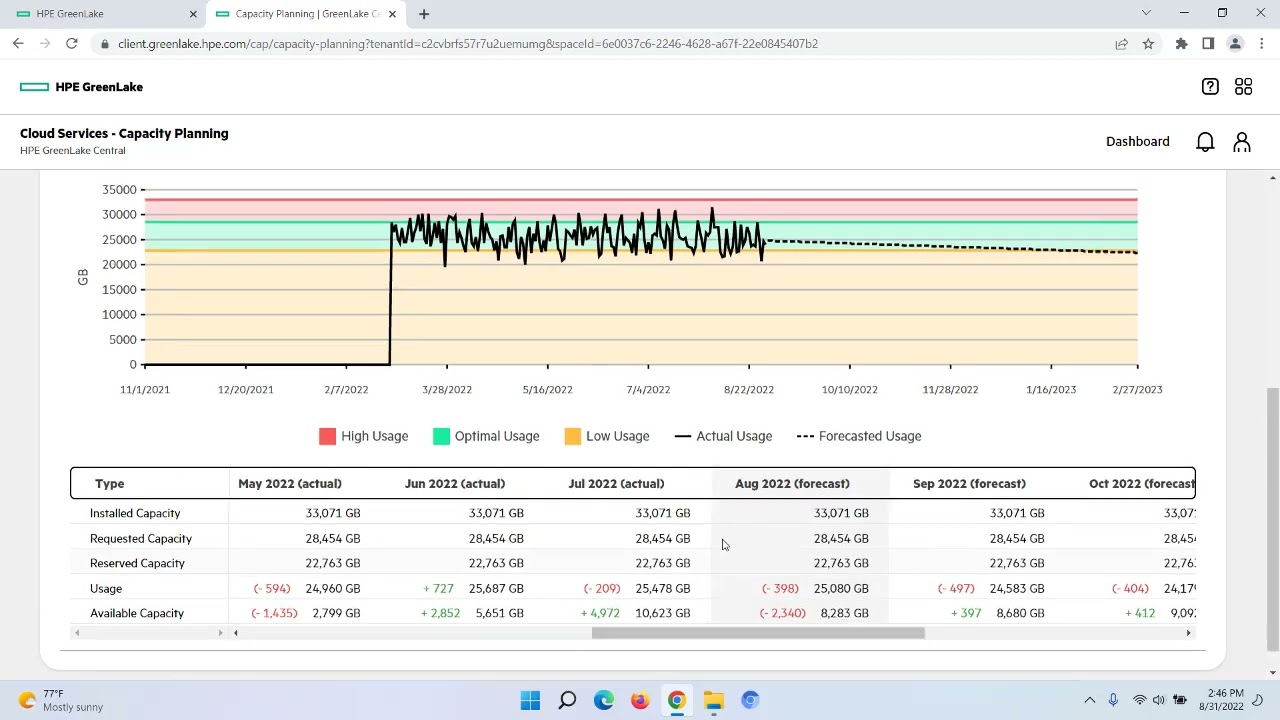Bookmark the page with the star icon
This screenshot has height=720, width=1280.
coord(1148,43)
